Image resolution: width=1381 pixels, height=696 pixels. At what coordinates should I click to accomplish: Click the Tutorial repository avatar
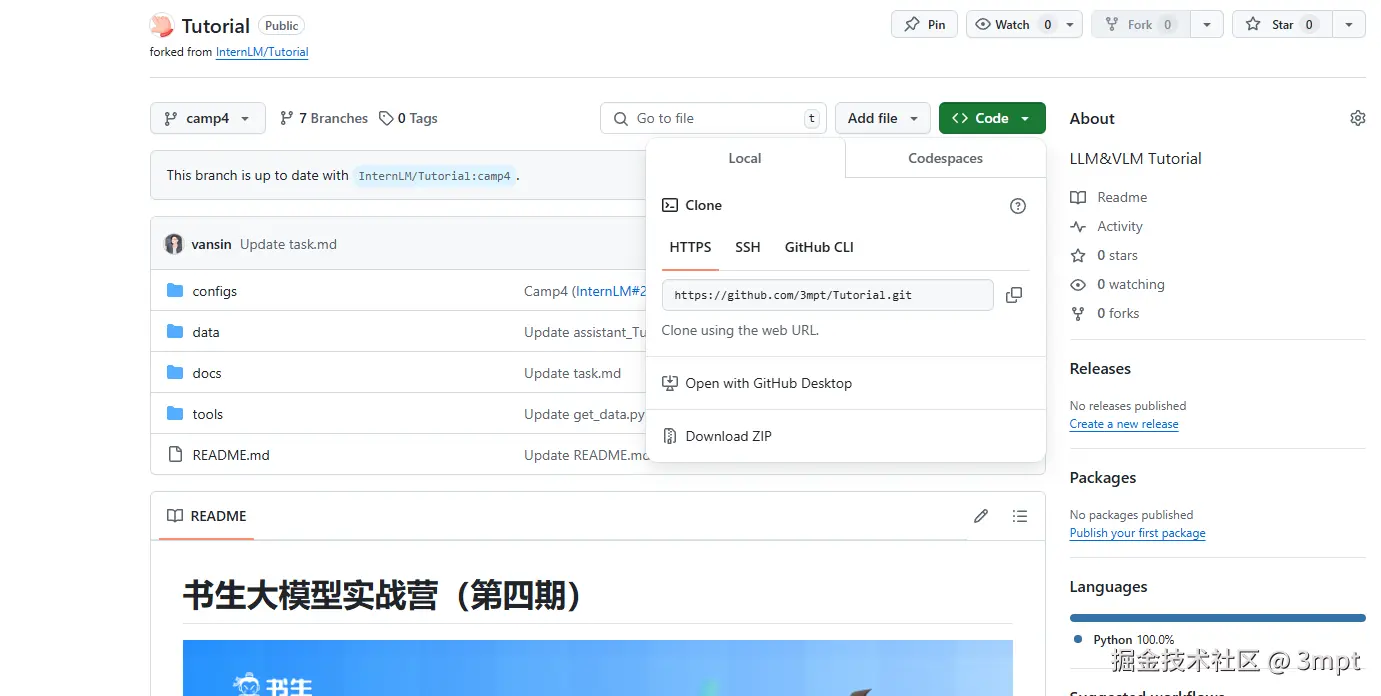(161, 25)
